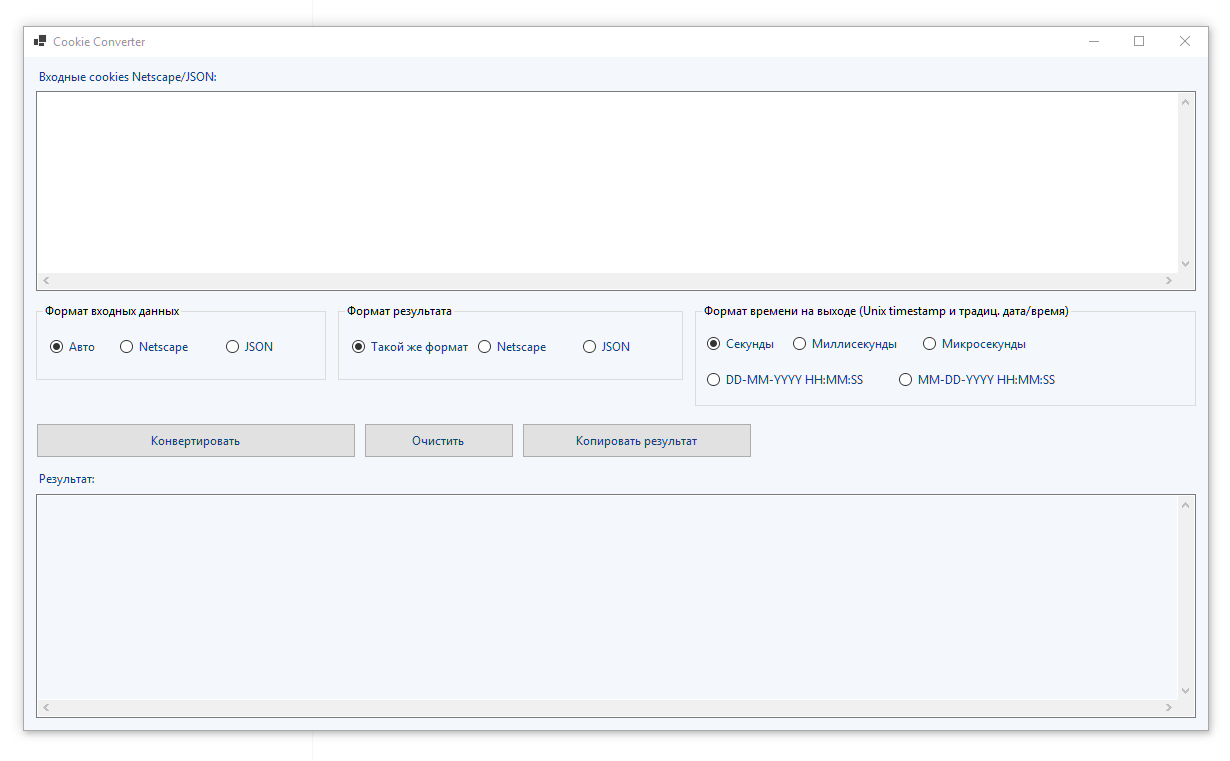This screenshot has width=1230, height=761.
Task: Click down arrow of input box vertical scrollbar
Action: [1186, 264]
